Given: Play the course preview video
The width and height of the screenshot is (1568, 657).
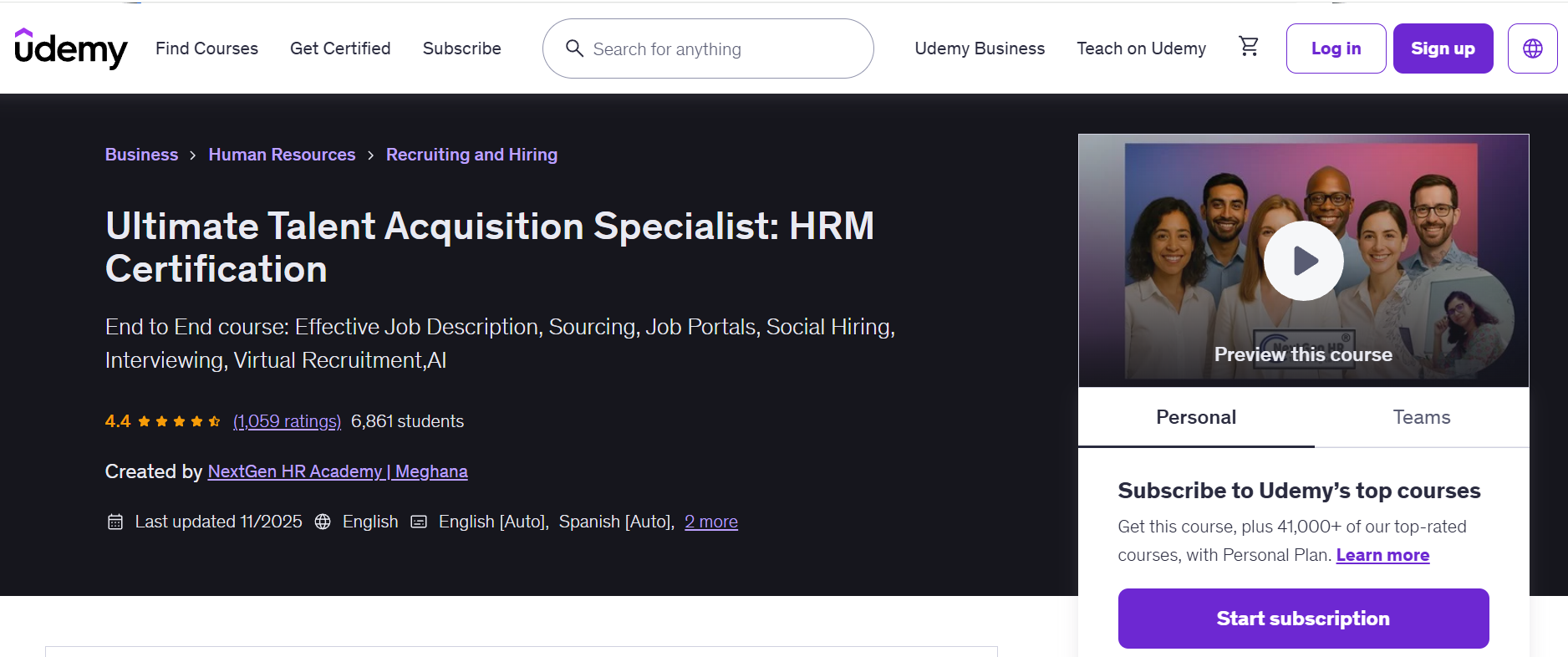Looking at the screenshot, I should [1303, 261].
